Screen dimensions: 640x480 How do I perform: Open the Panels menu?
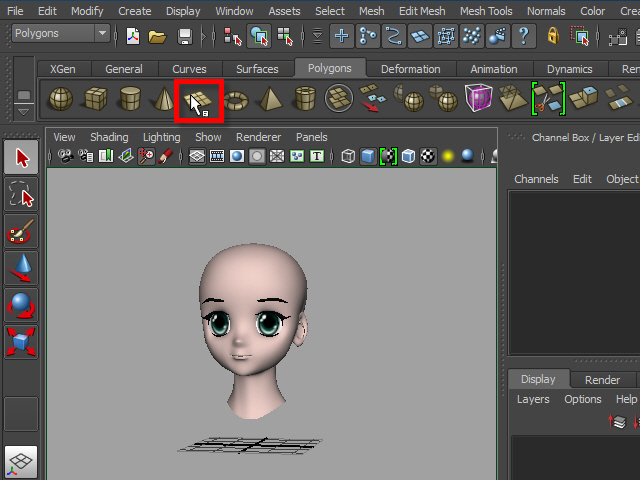pos(311,137)
